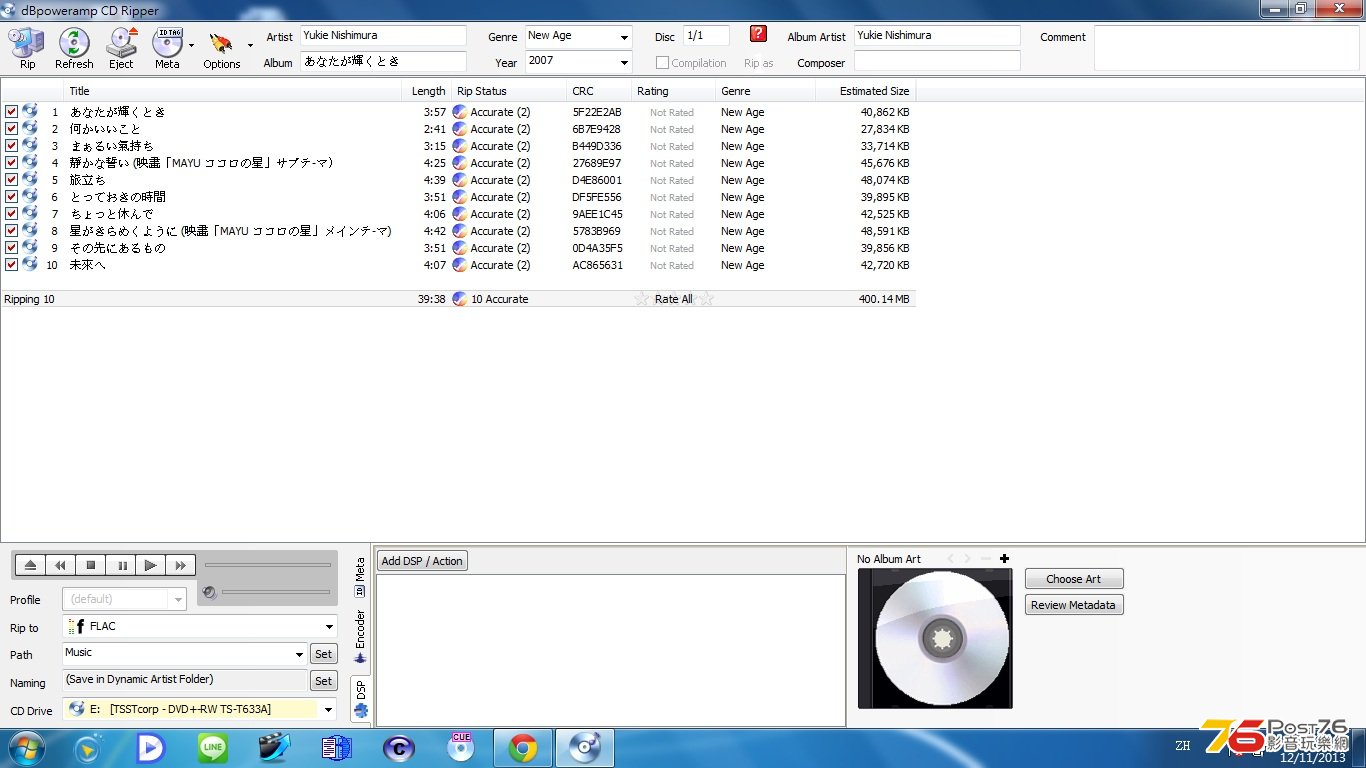Image resolution: width=1366 pixels, height=768 pixels.
Task: Click the red question mark help icon
Action: point(758,34)
